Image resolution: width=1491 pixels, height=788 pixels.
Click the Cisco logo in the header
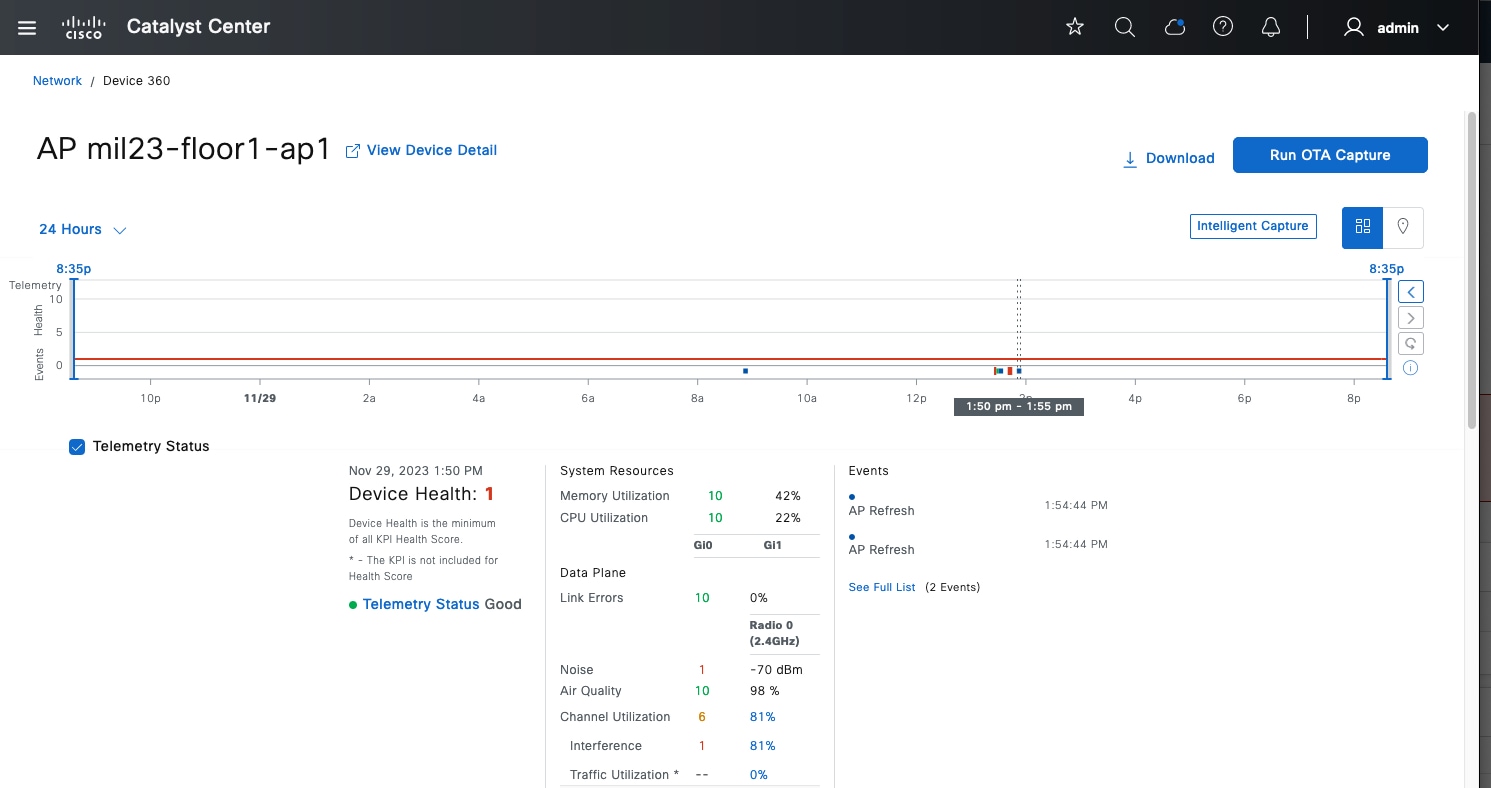click(x=84, y=27)
